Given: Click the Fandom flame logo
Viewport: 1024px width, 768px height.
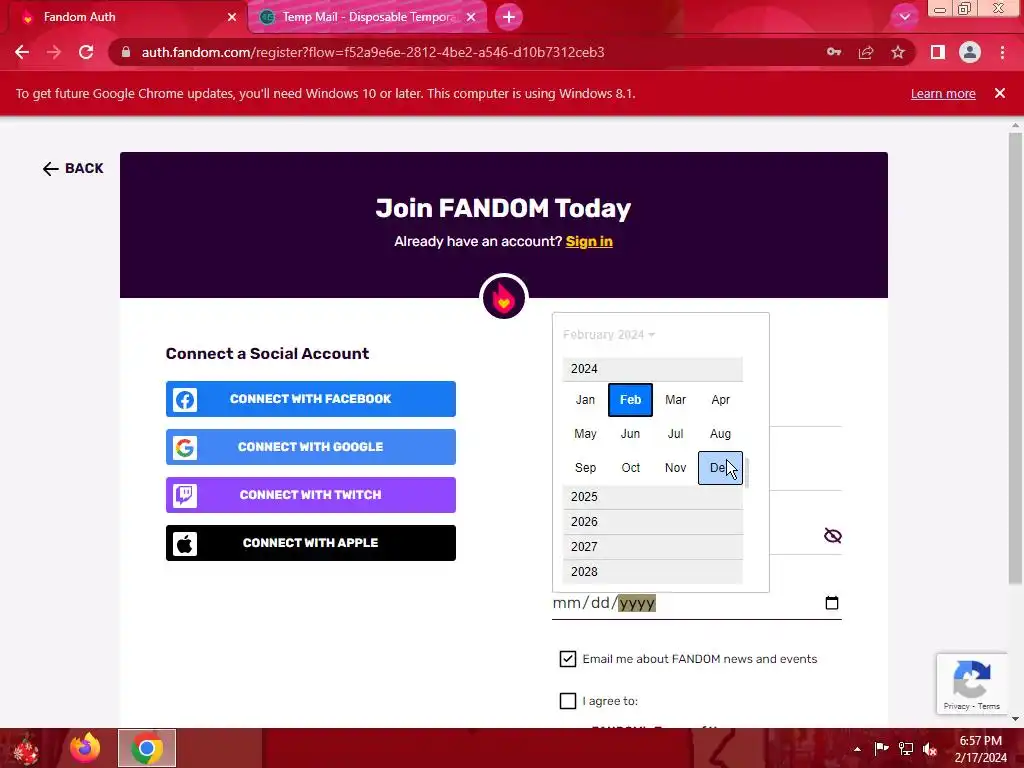Looking at the screenshot, I should click(504, 297).
